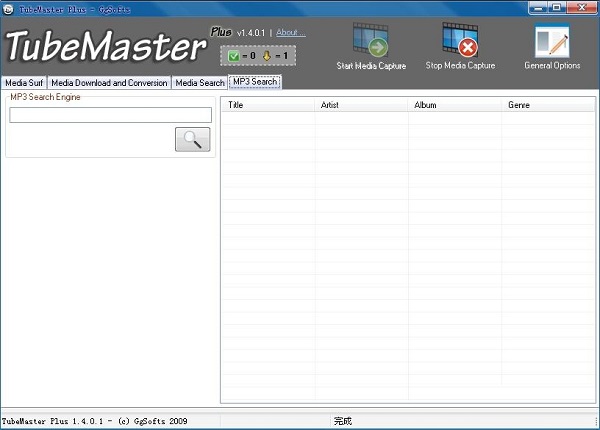Sort results by the Album column header
This screenshot has height=430, width=600.
tap(455, 105)
